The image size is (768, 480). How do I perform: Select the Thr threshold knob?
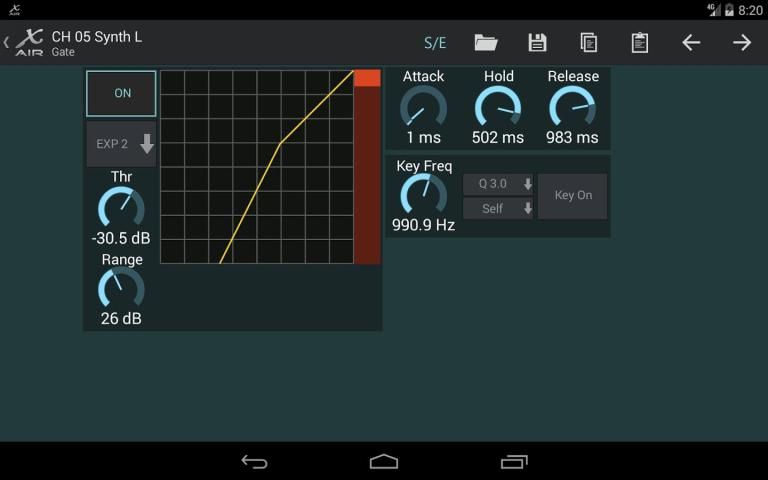(x=121, y=208)
